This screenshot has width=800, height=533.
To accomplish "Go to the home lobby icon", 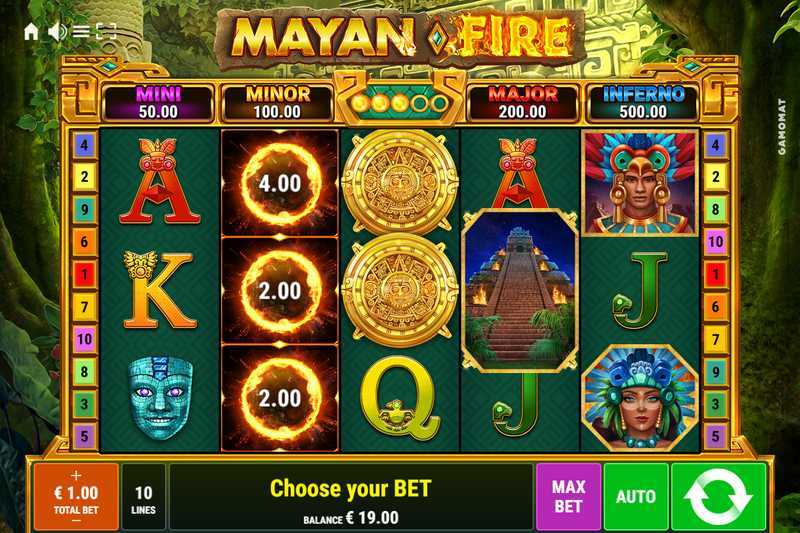I will (31, 32).
